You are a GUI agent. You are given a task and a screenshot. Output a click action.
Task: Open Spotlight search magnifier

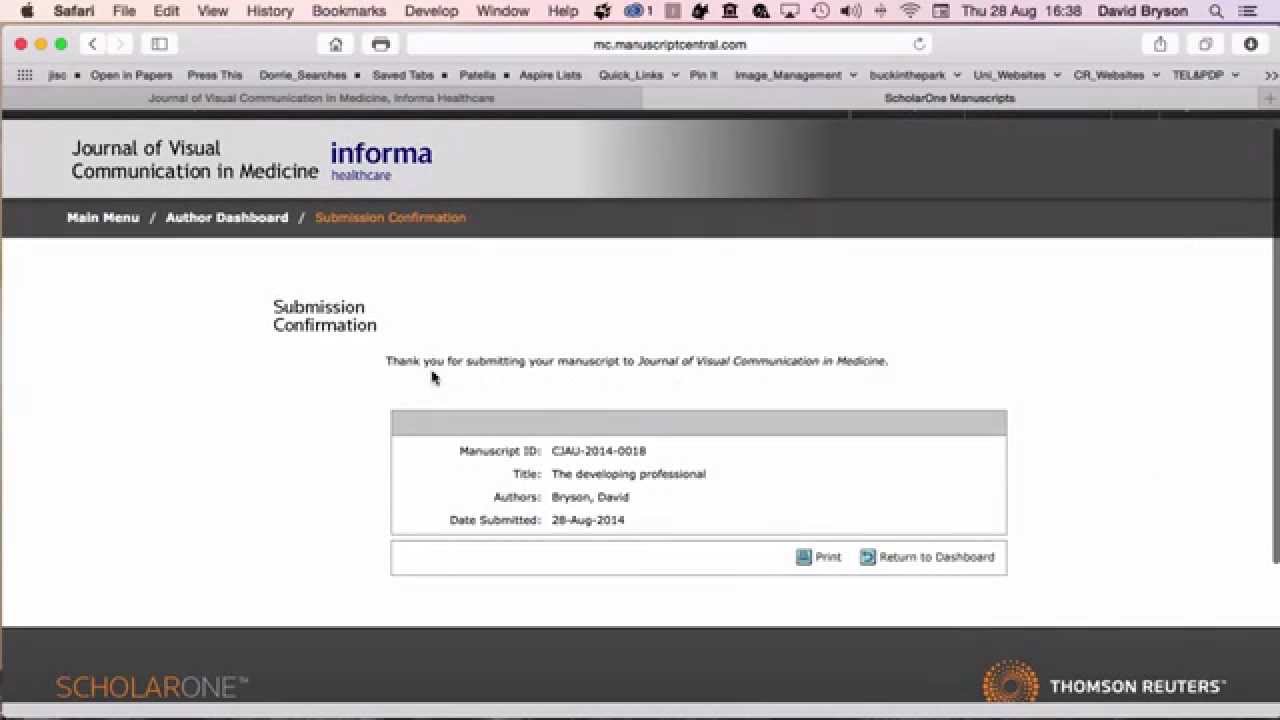click(x=1216, y=11)
